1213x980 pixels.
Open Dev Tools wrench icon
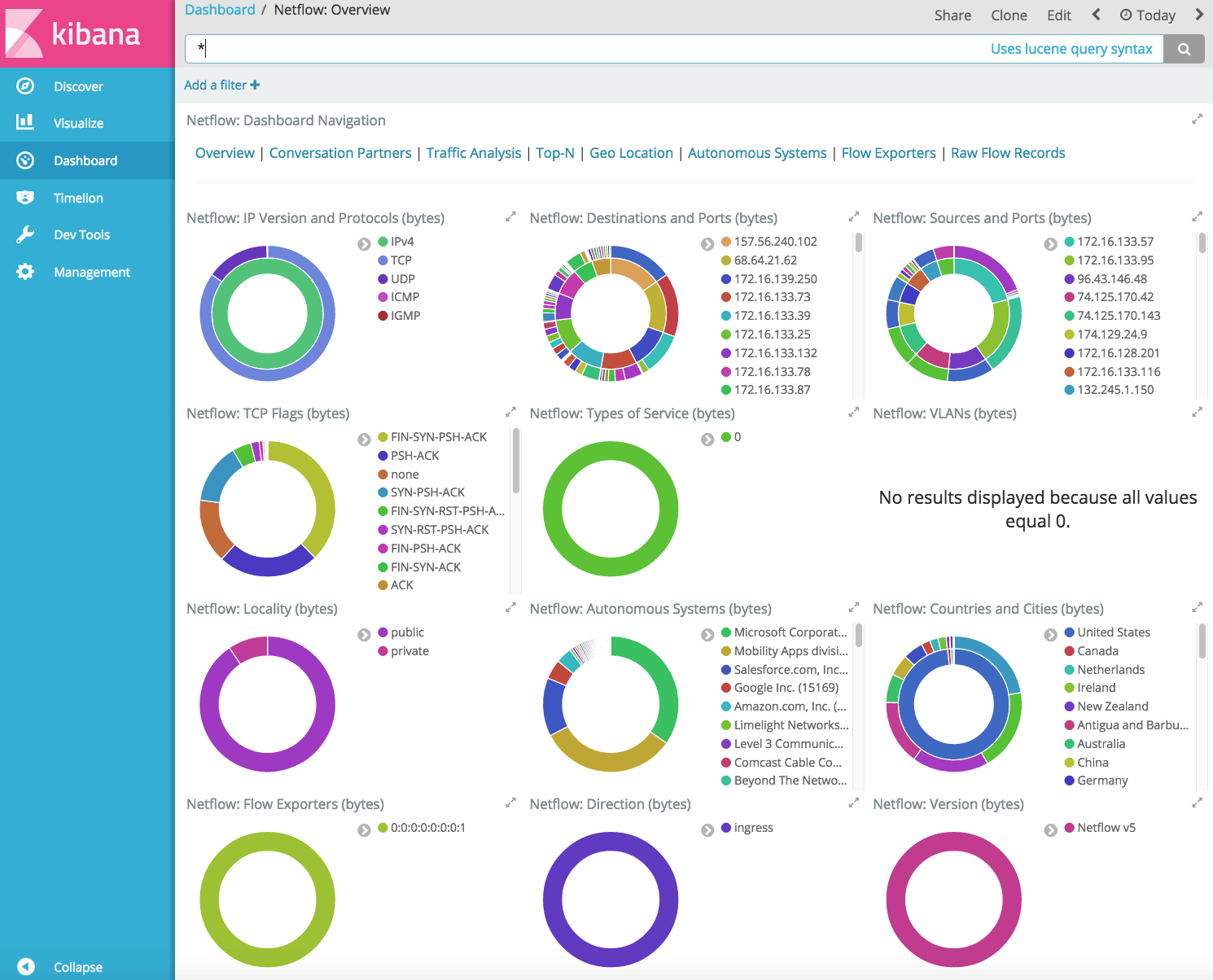pos(26,234)
